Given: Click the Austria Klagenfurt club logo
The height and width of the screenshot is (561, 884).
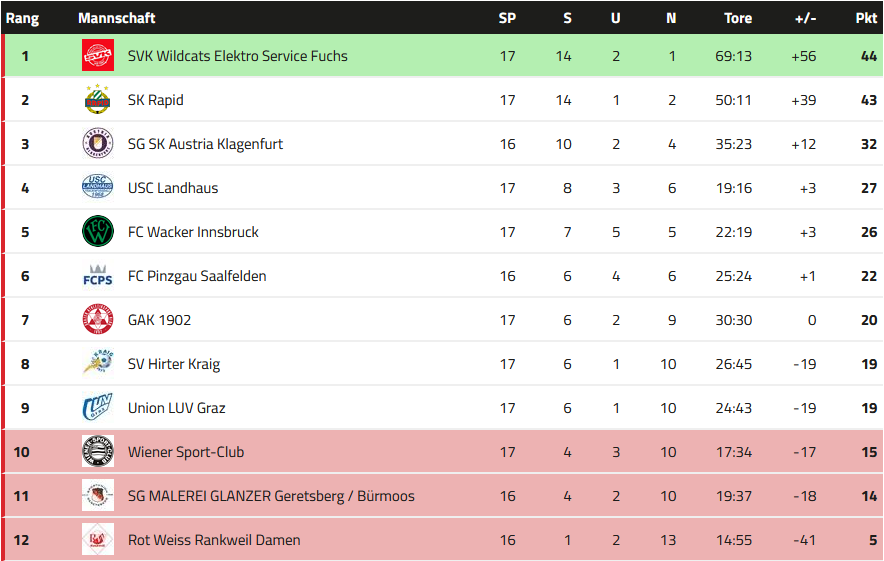Looking at the screenshot, I should pyautogui.click(x=98, y=144).
